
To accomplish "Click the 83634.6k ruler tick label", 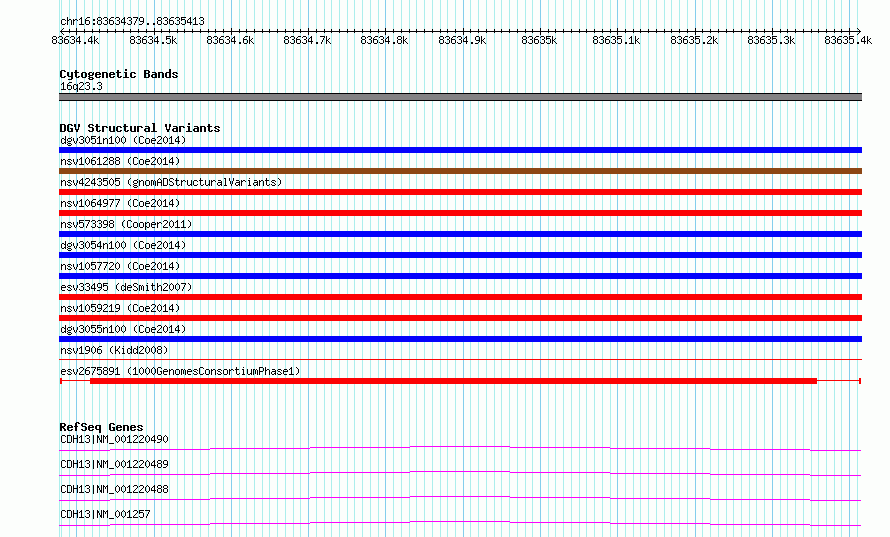I will coord(230,40).
